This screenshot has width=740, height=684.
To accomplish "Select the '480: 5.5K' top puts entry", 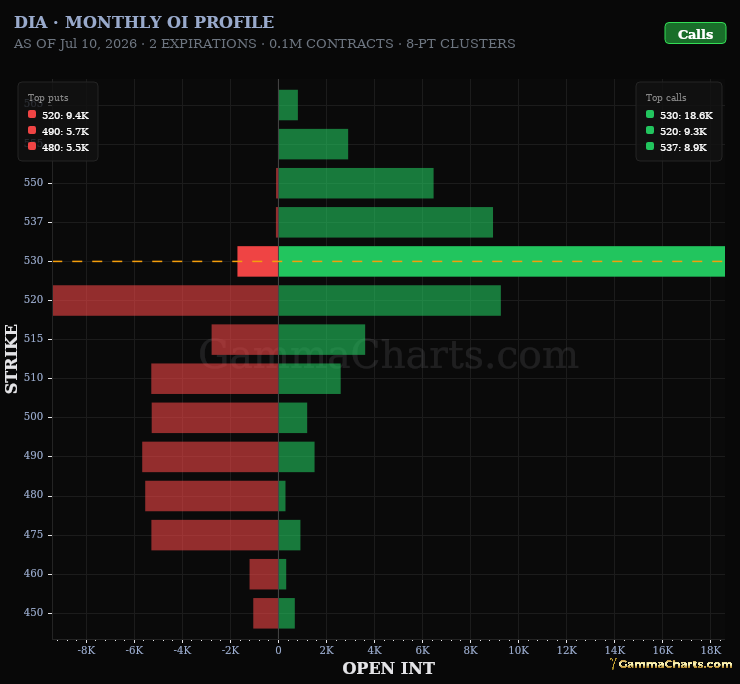I will (58, 147).
